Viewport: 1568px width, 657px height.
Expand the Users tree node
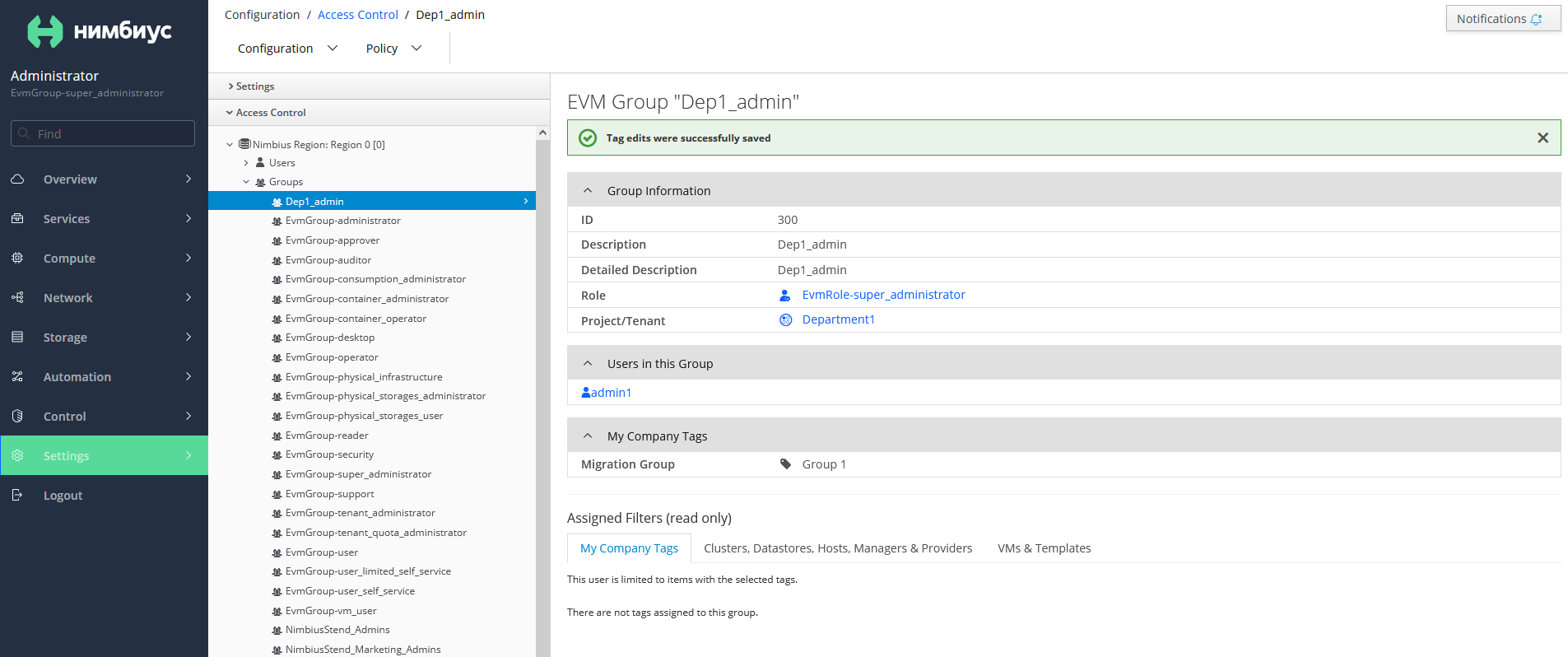pyautogui.click(x=246, y=163)
